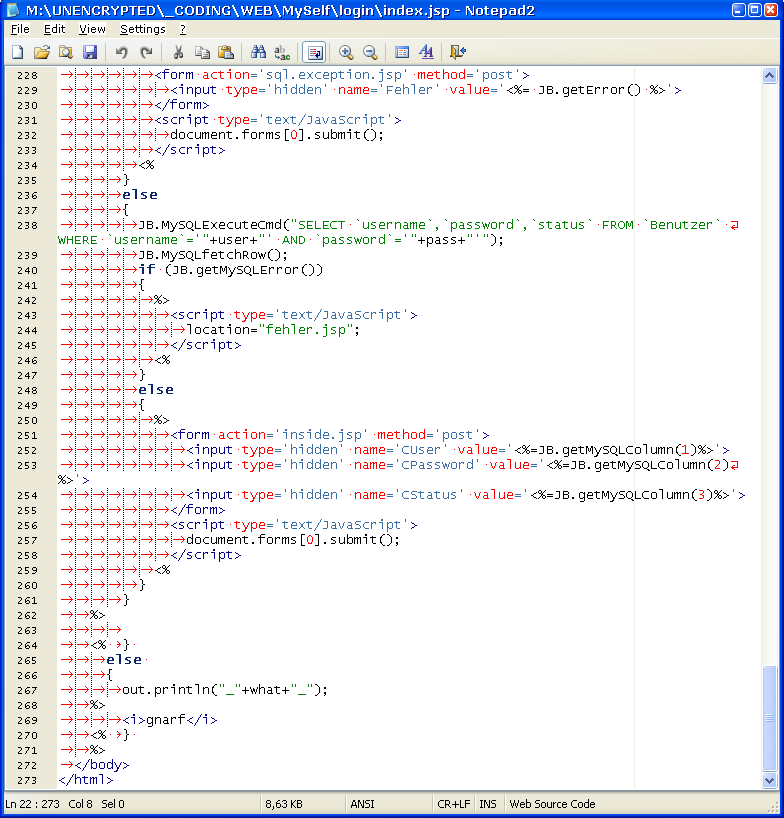Click line number 253 in the margin

click(x=27, y=466)
